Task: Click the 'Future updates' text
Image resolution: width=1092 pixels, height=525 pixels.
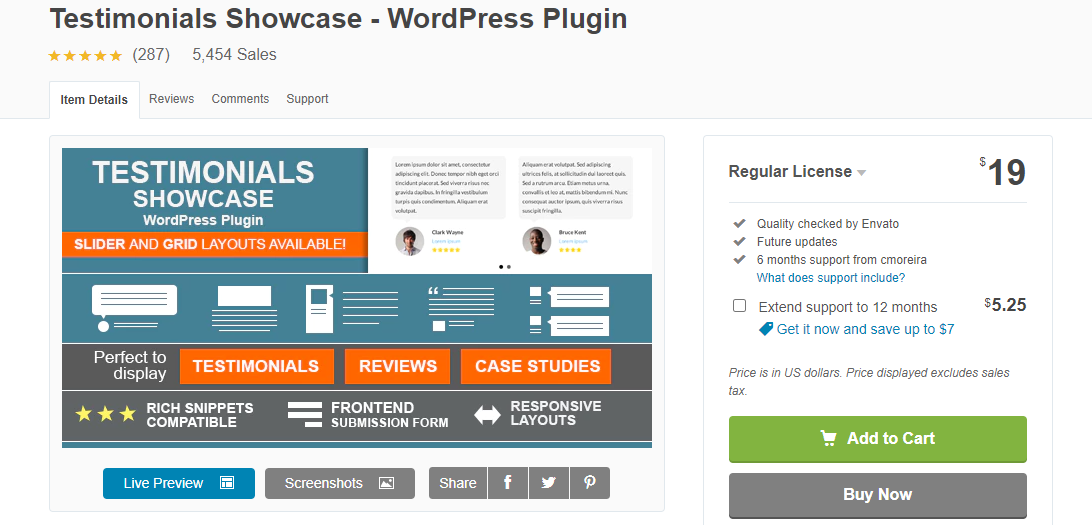Action: pos(797,242)
